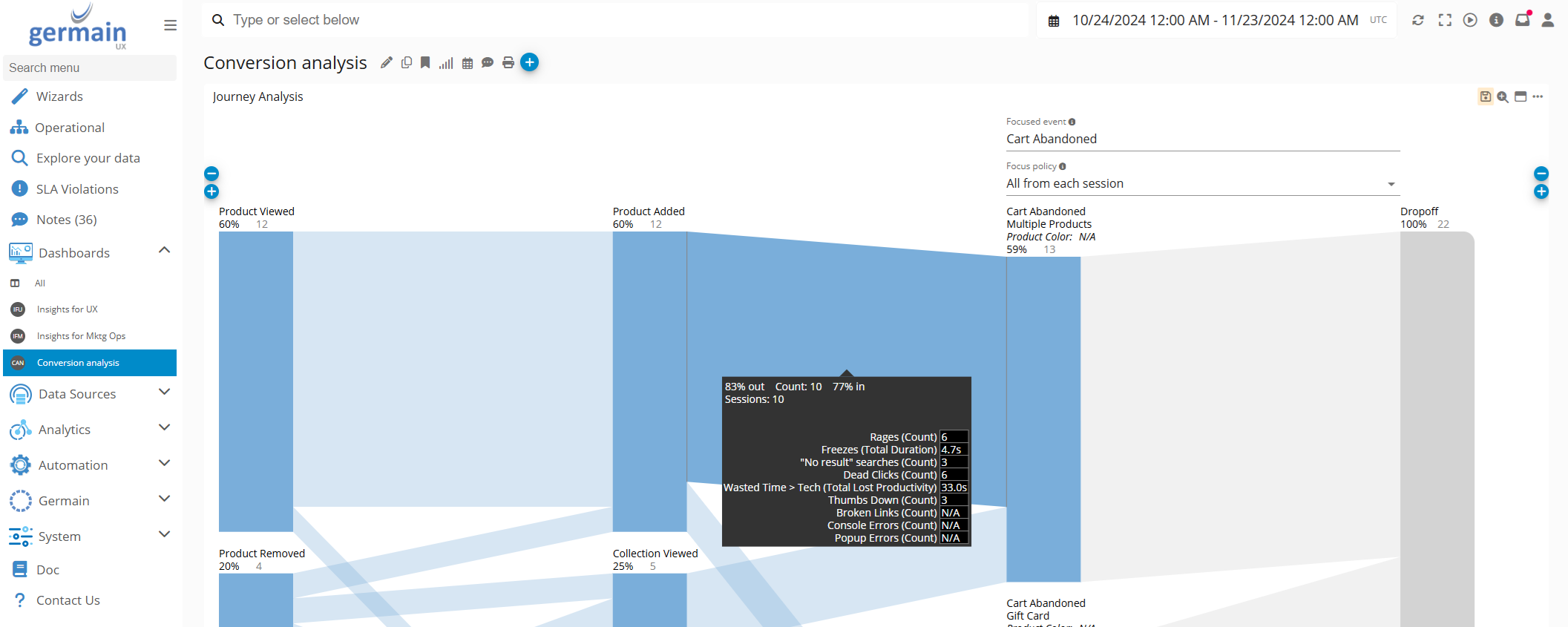Screen dimensions: 1568x627
Task: Expand the Data Sources section
Action: pos(165,393)
